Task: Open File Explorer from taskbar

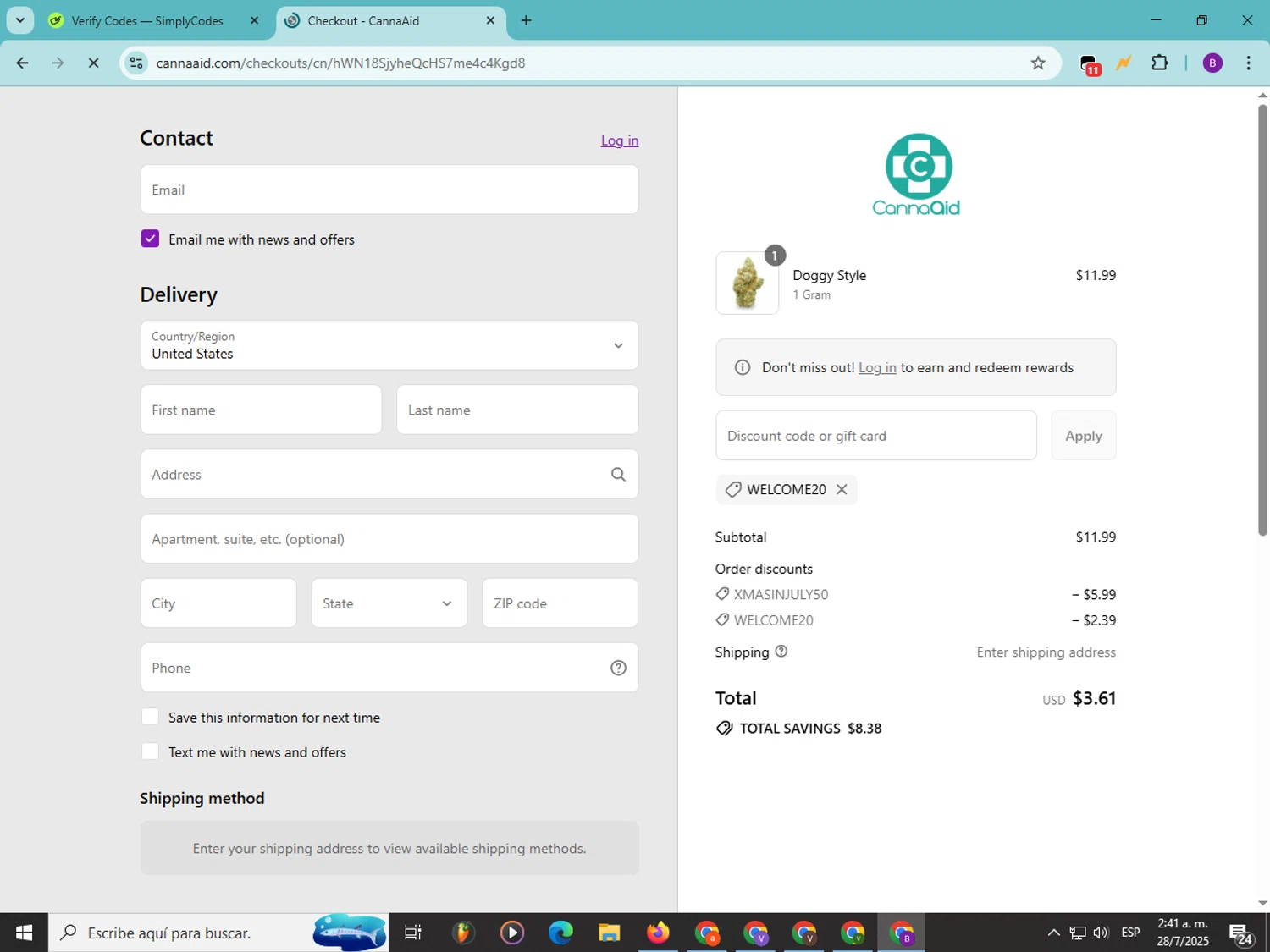Action: pyautogui.click(x=609, y=933)
